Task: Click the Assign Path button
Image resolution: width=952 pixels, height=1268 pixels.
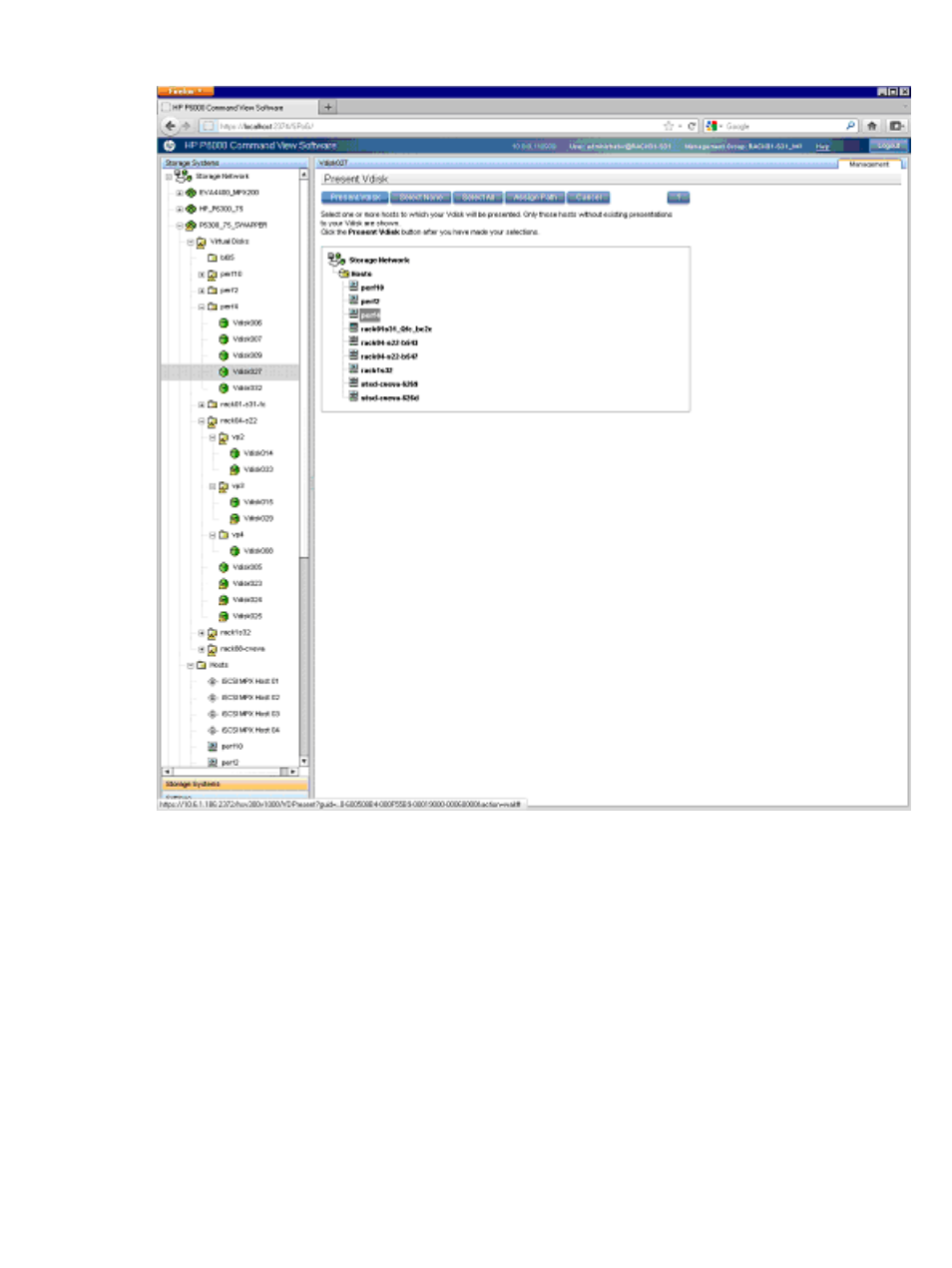Action: point(535,198)
